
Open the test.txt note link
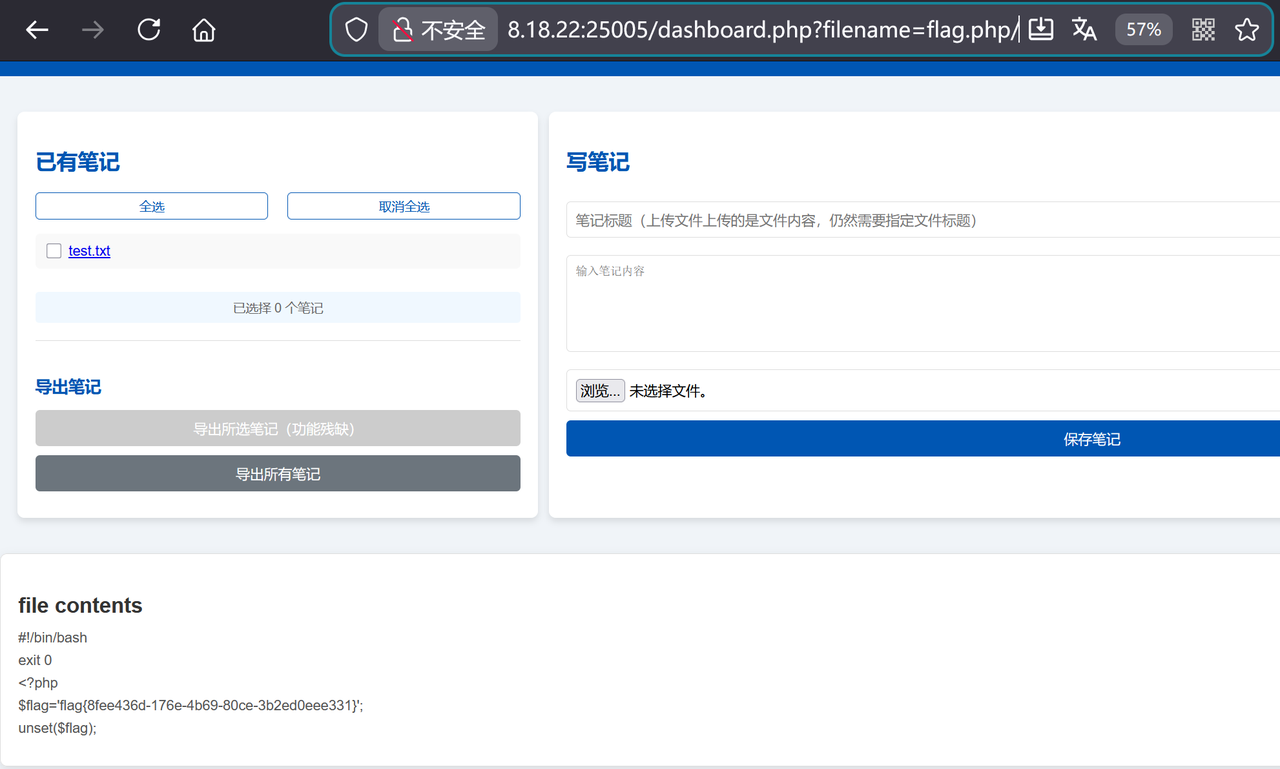[x=89, y=251]
